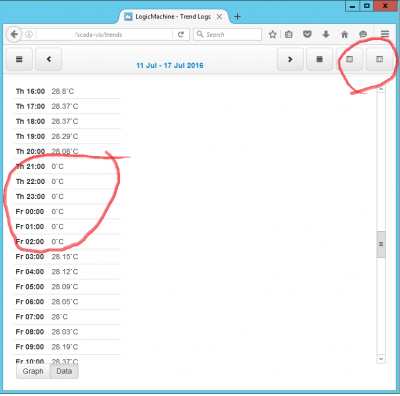Go to the browser home page
400x396 pixels.
pyautogui.click(x=344, y=34)
